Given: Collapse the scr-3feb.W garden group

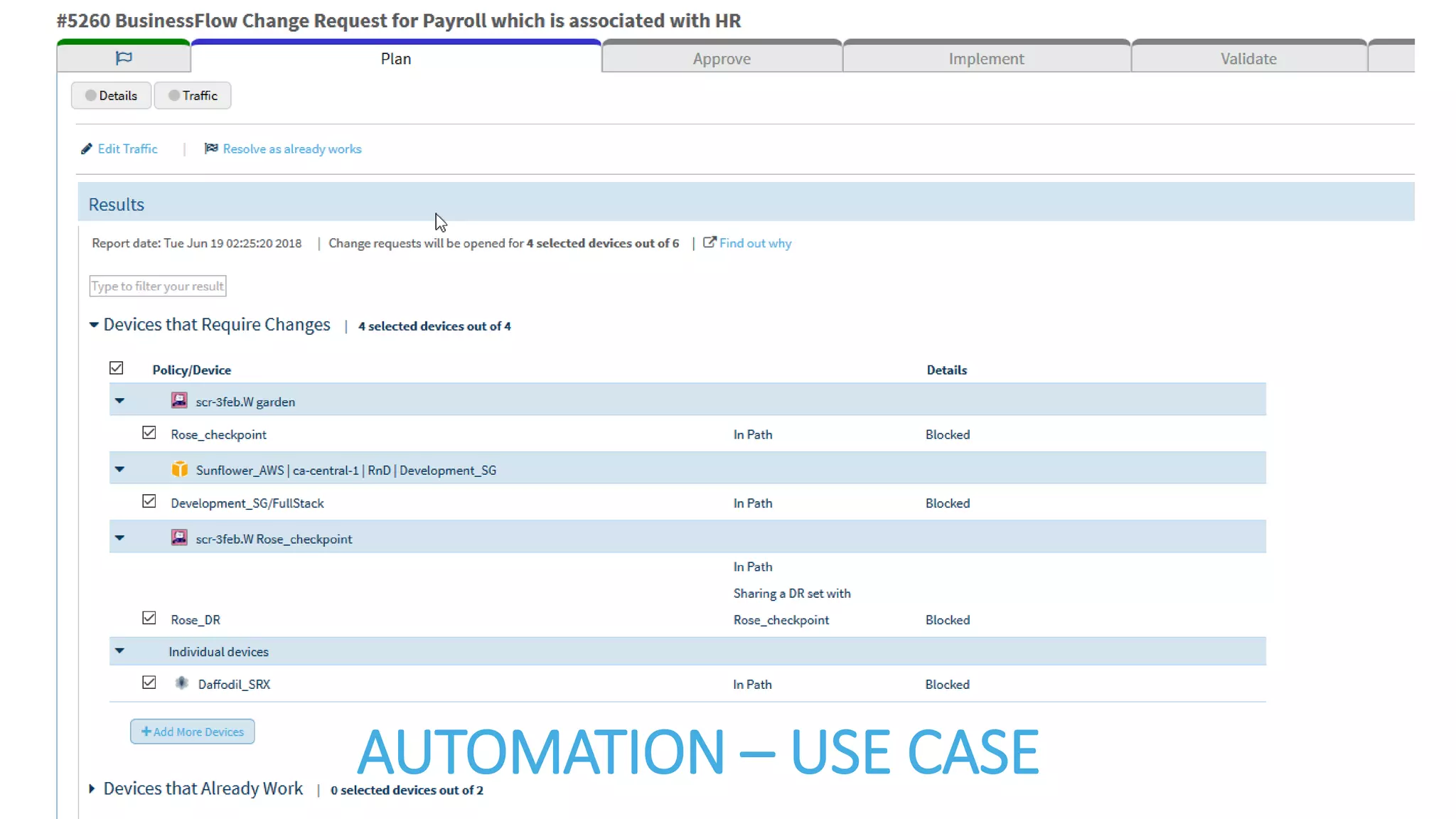Looking at the screenshot, I should point(119,401).
